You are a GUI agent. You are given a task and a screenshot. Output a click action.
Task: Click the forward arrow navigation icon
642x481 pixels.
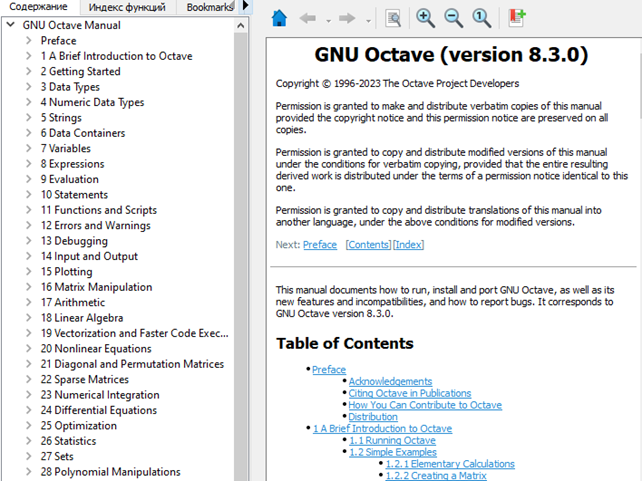click(349, 17)
